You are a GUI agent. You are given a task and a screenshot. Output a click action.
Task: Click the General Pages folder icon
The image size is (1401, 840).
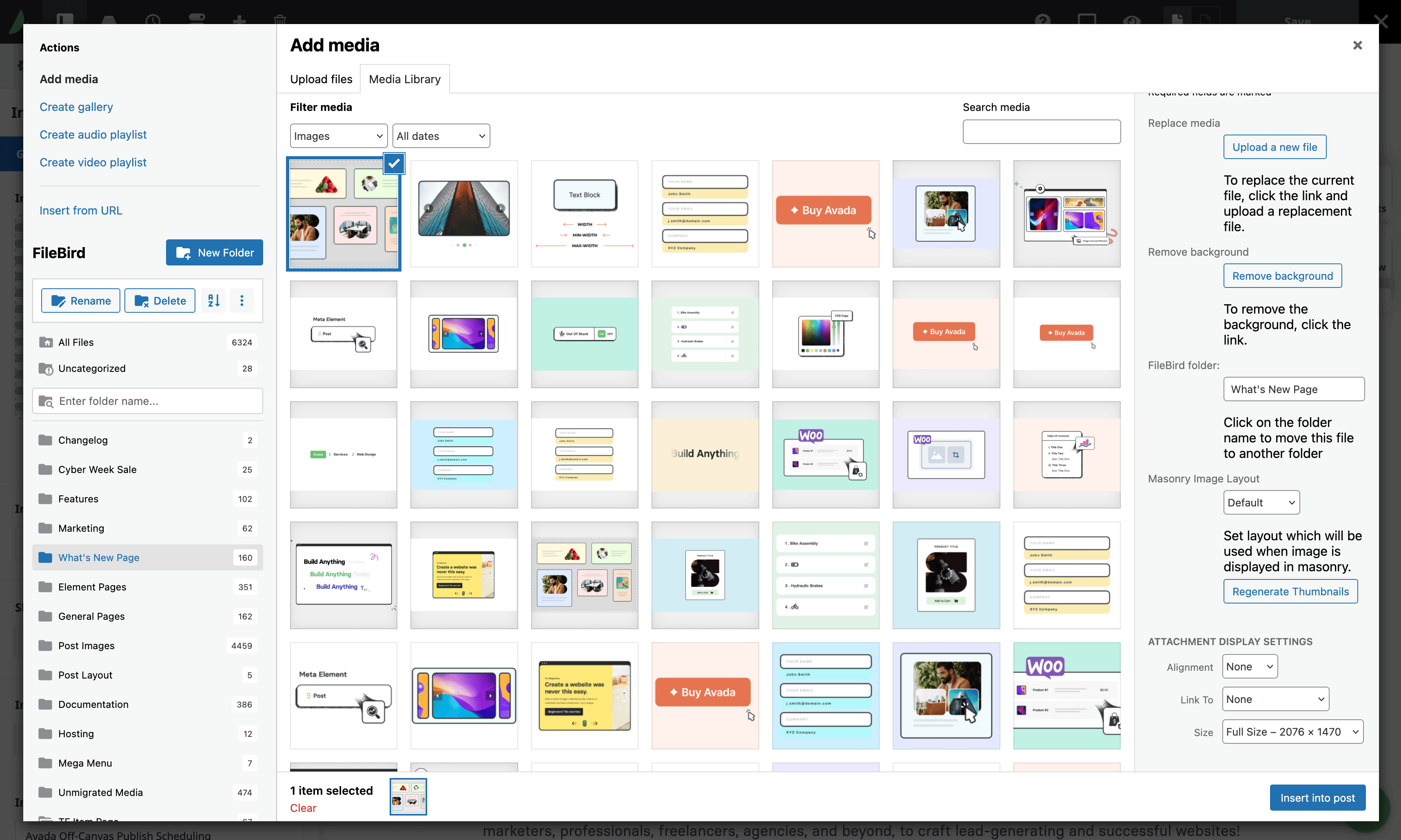tap(45, 617)
